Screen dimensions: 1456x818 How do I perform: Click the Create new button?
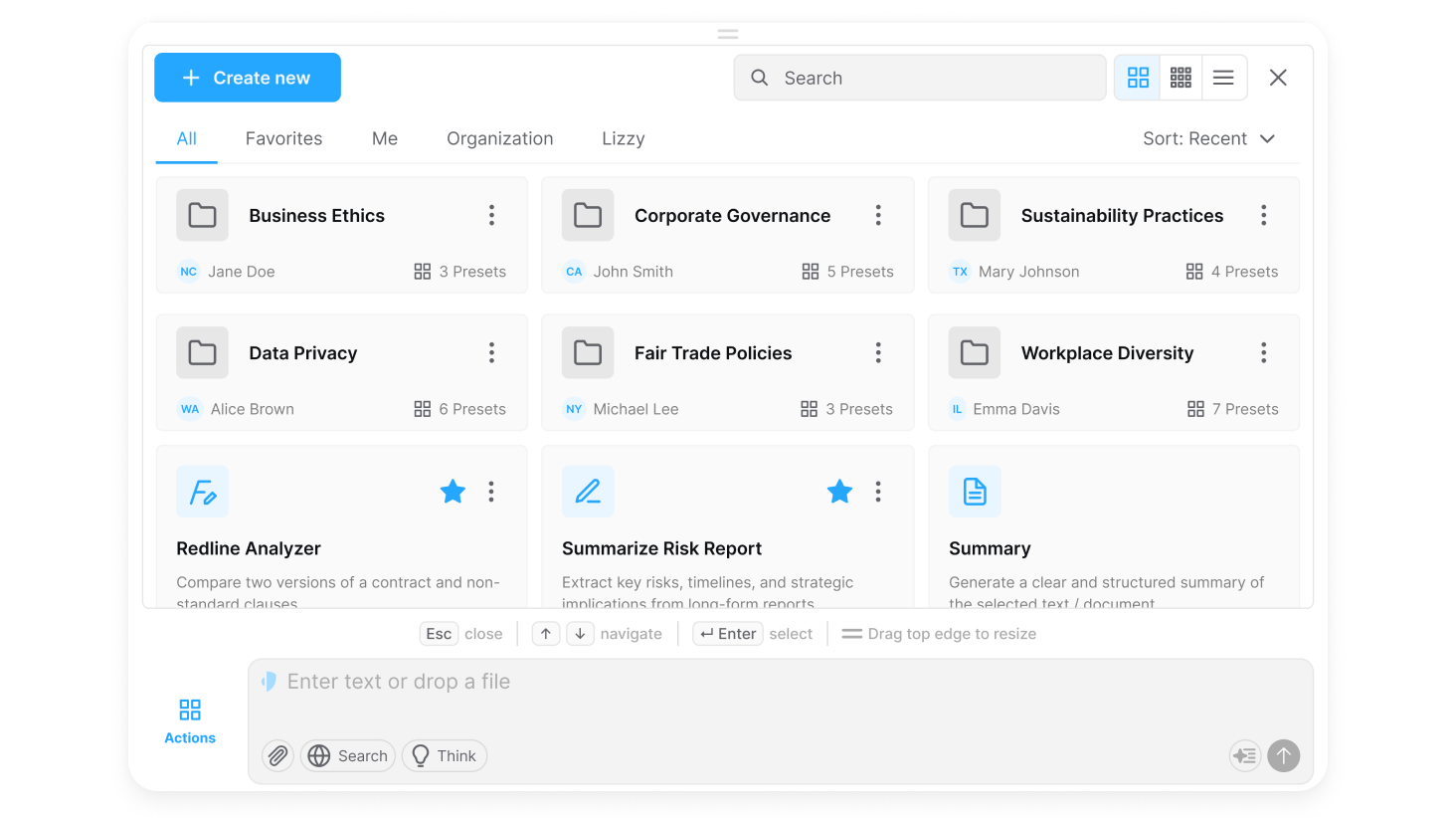(x=248, y=78)
